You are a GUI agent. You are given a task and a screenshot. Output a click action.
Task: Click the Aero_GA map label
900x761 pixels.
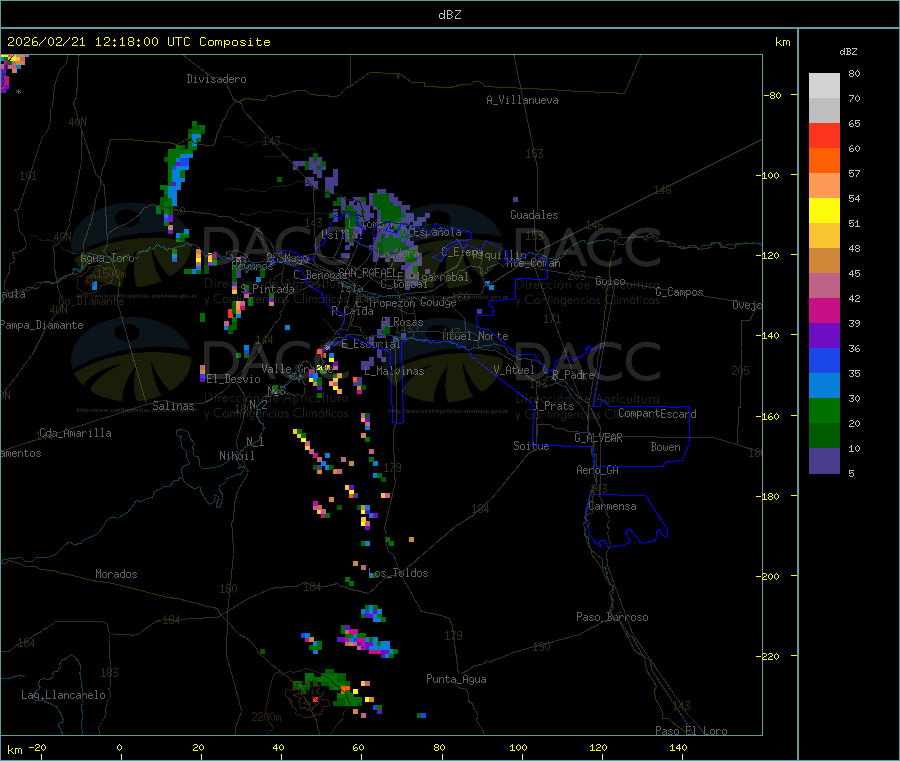tap(597, 470)
